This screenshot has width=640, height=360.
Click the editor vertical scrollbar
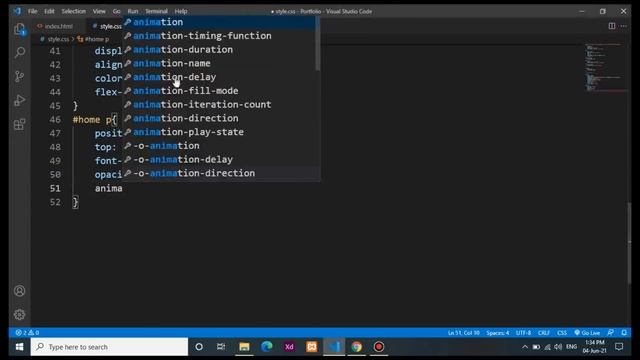[629, 244]
